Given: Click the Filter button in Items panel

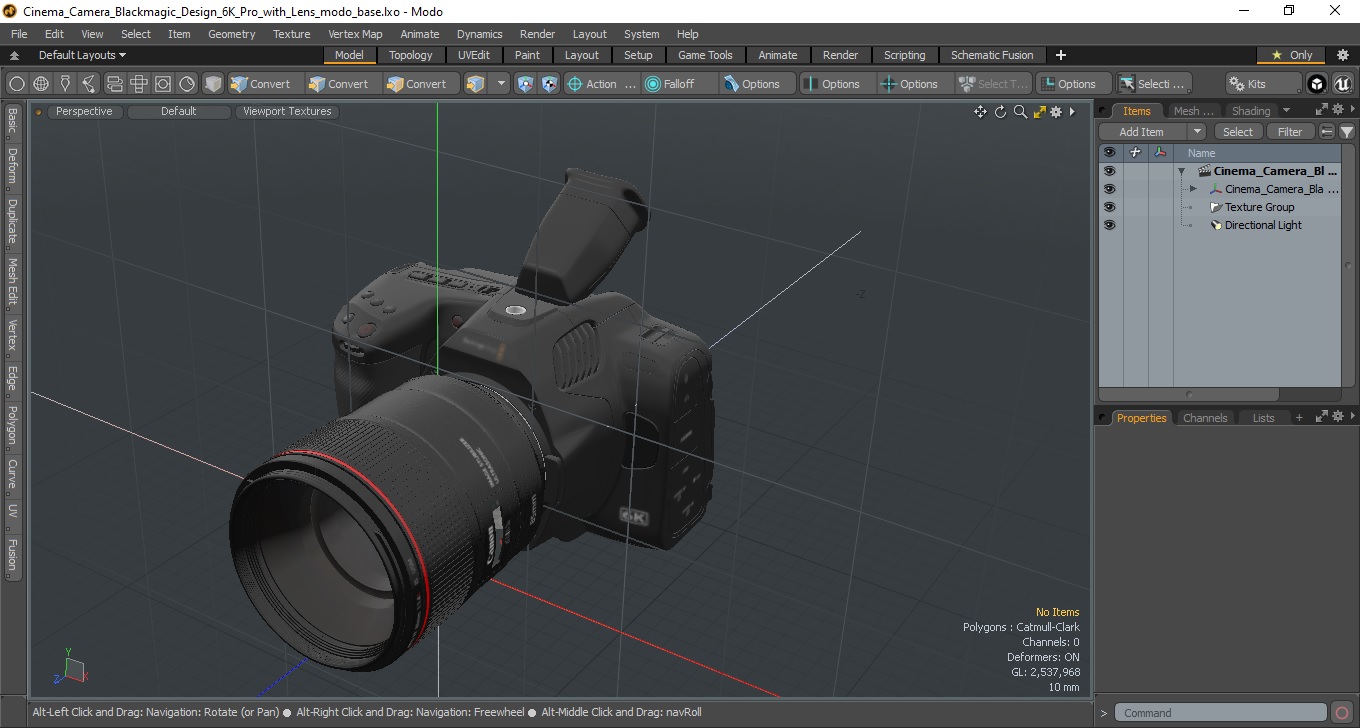Looking at the screenshot, I should (1291, 132).
